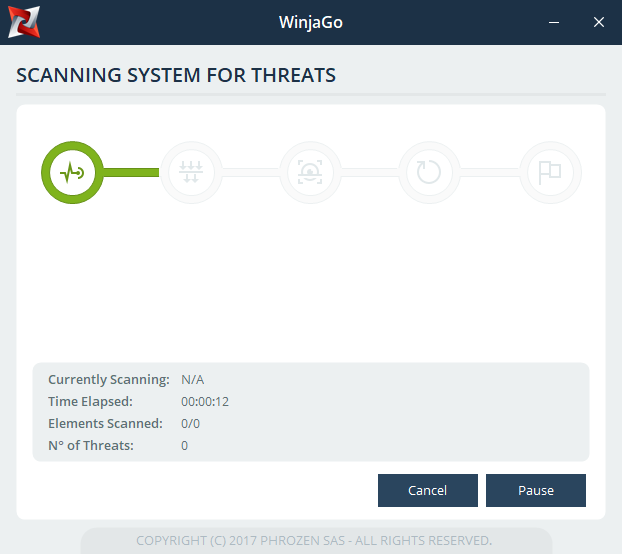The width and height of the screenshot is (622, 554).
Task: Click the 'SCANNING SYSTEM FOR THREATS' heading
Action: (176, 75)
